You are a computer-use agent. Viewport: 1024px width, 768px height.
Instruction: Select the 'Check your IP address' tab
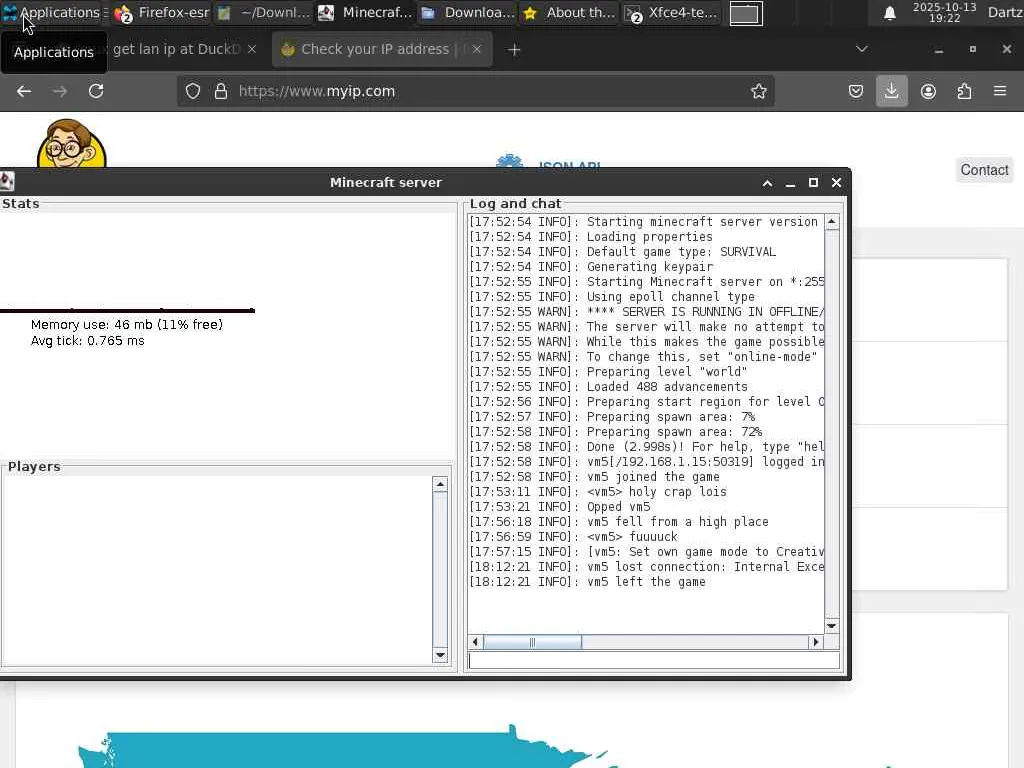pos(382,50)
